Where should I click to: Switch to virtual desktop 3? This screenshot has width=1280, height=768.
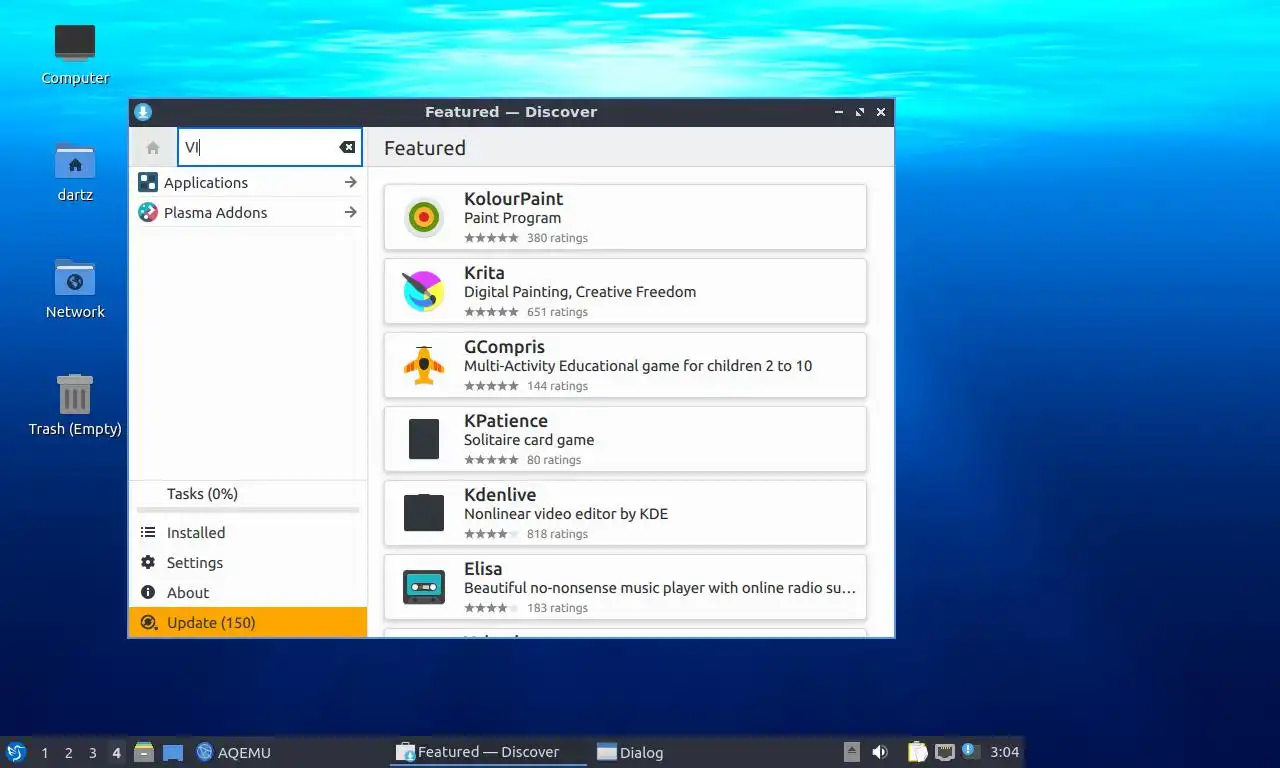[92, 753]
